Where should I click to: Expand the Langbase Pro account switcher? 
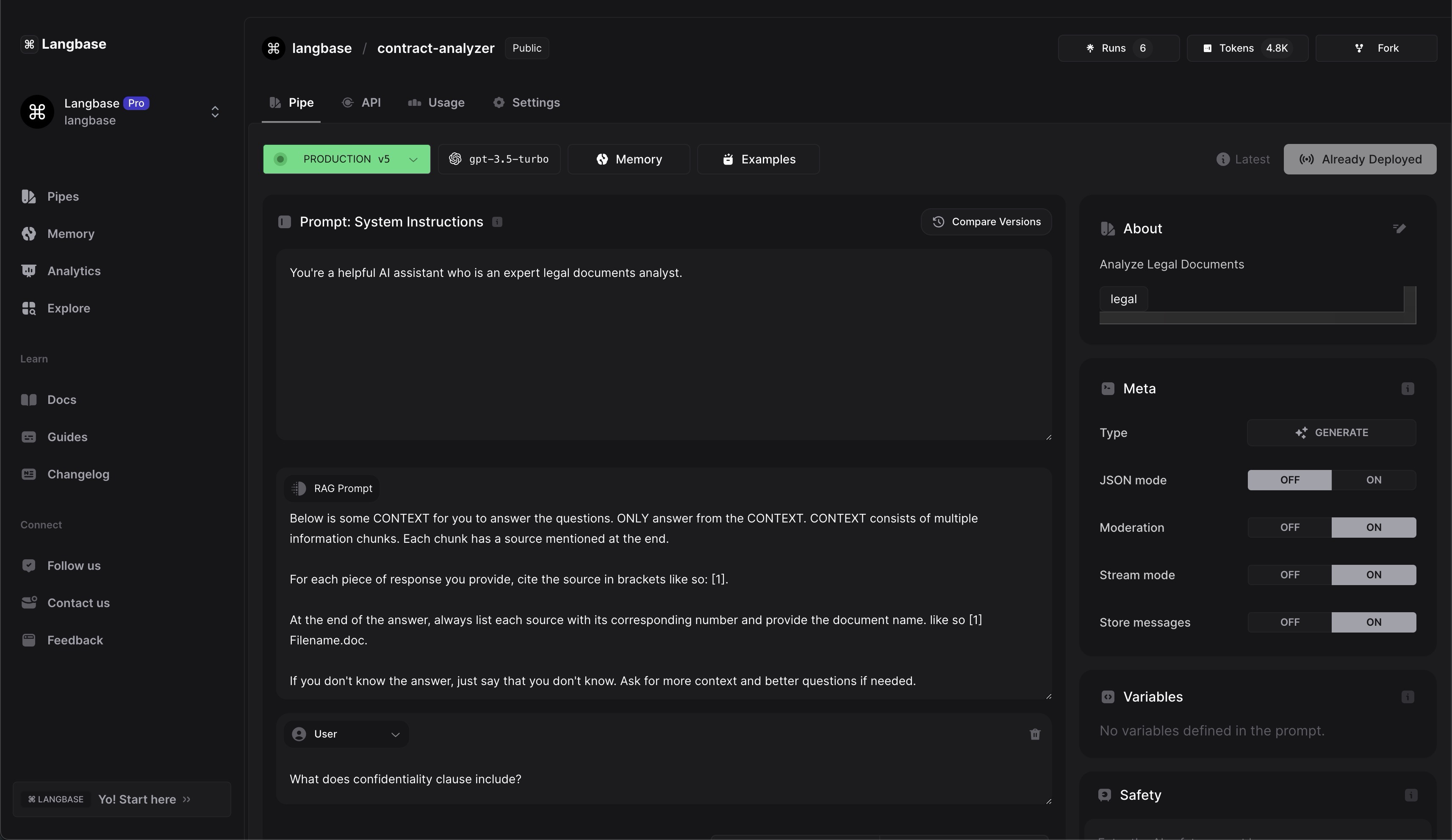tap(214, 112)
